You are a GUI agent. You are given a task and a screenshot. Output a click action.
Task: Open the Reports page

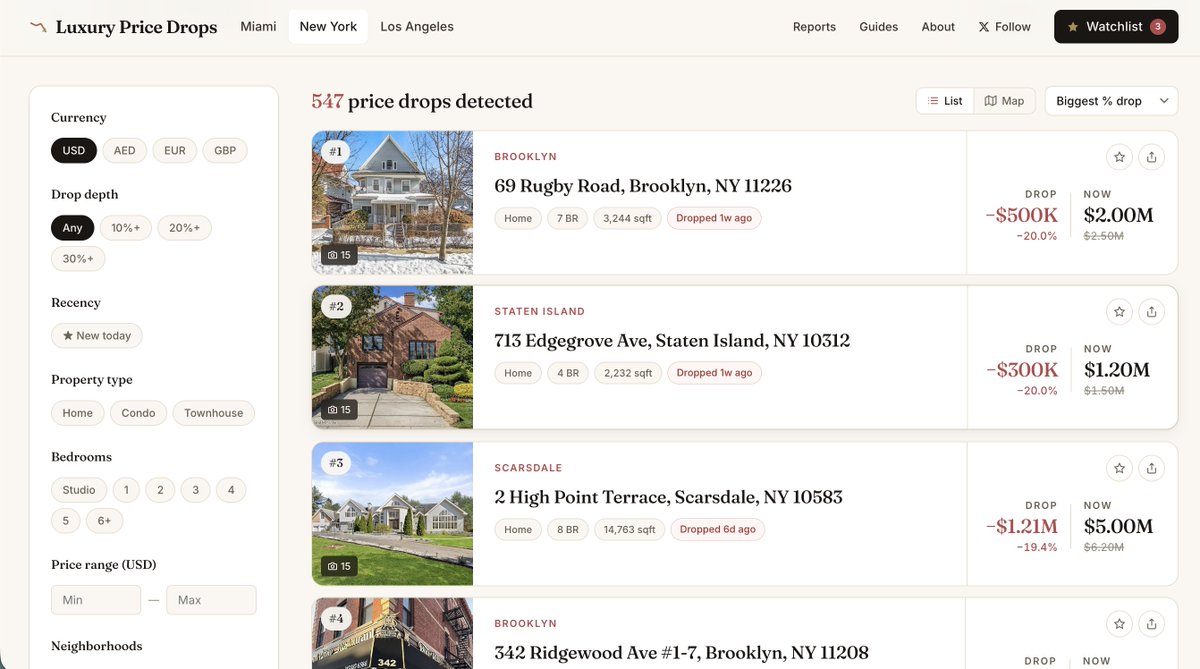(814, 27)
